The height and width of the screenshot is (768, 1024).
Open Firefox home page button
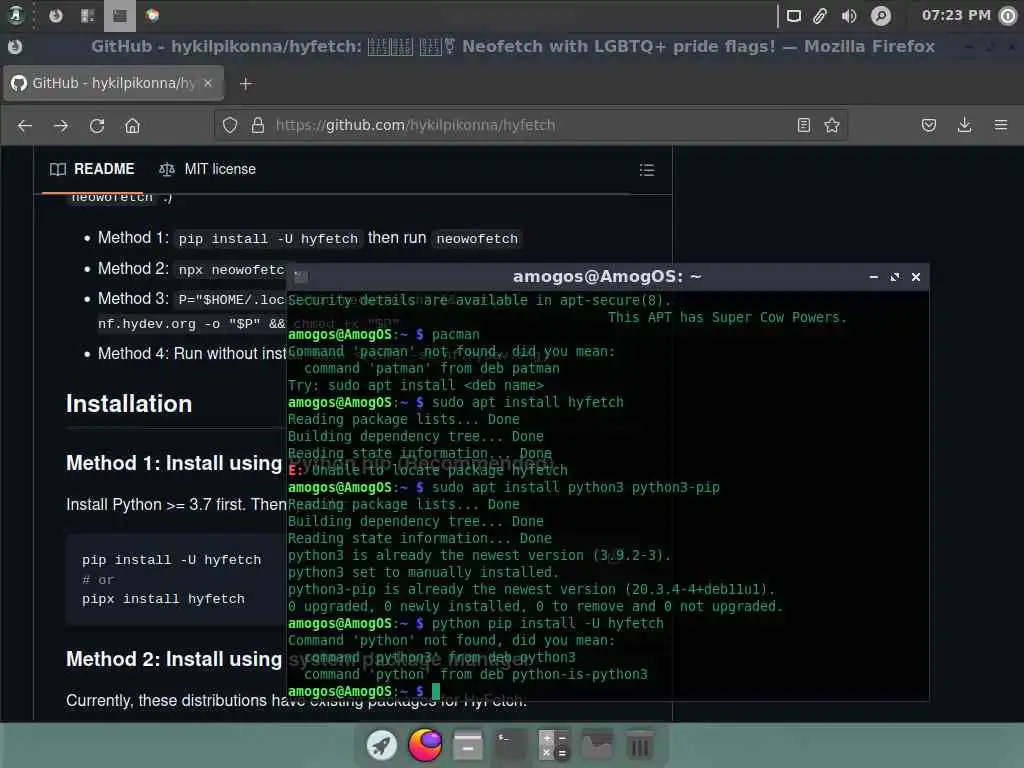133,125
